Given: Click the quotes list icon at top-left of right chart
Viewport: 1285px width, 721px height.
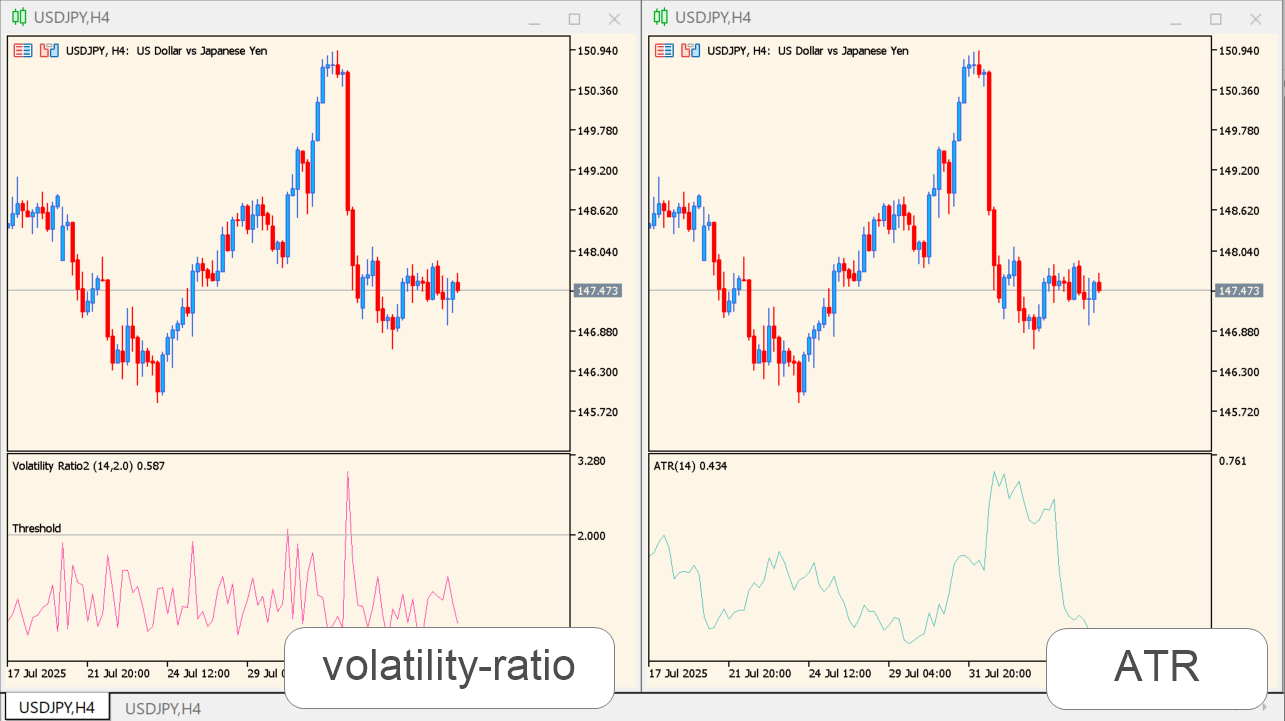Looking at the screenshot, I should (x=663, y=49).
